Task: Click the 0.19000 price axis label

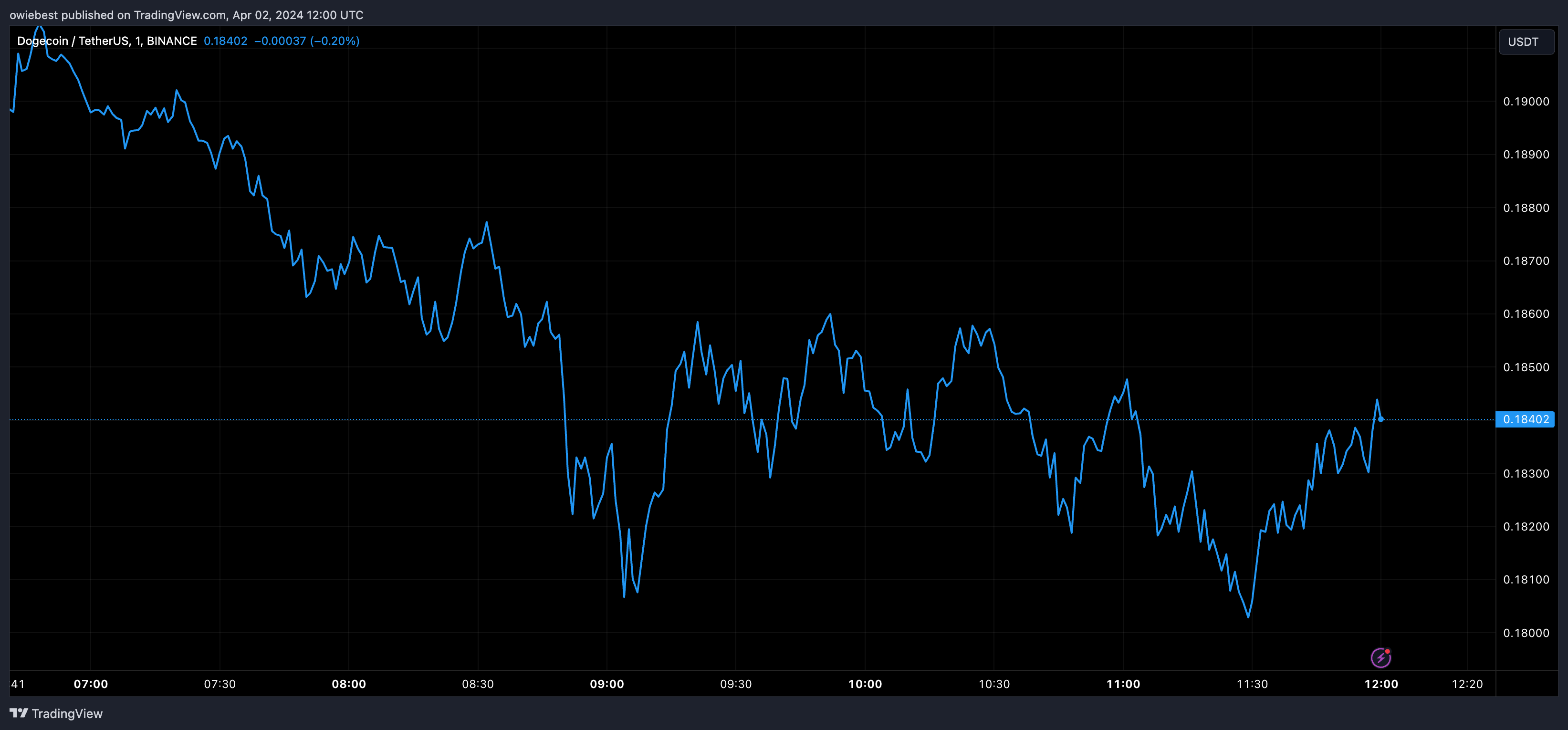Action: tap(1526, 102)
